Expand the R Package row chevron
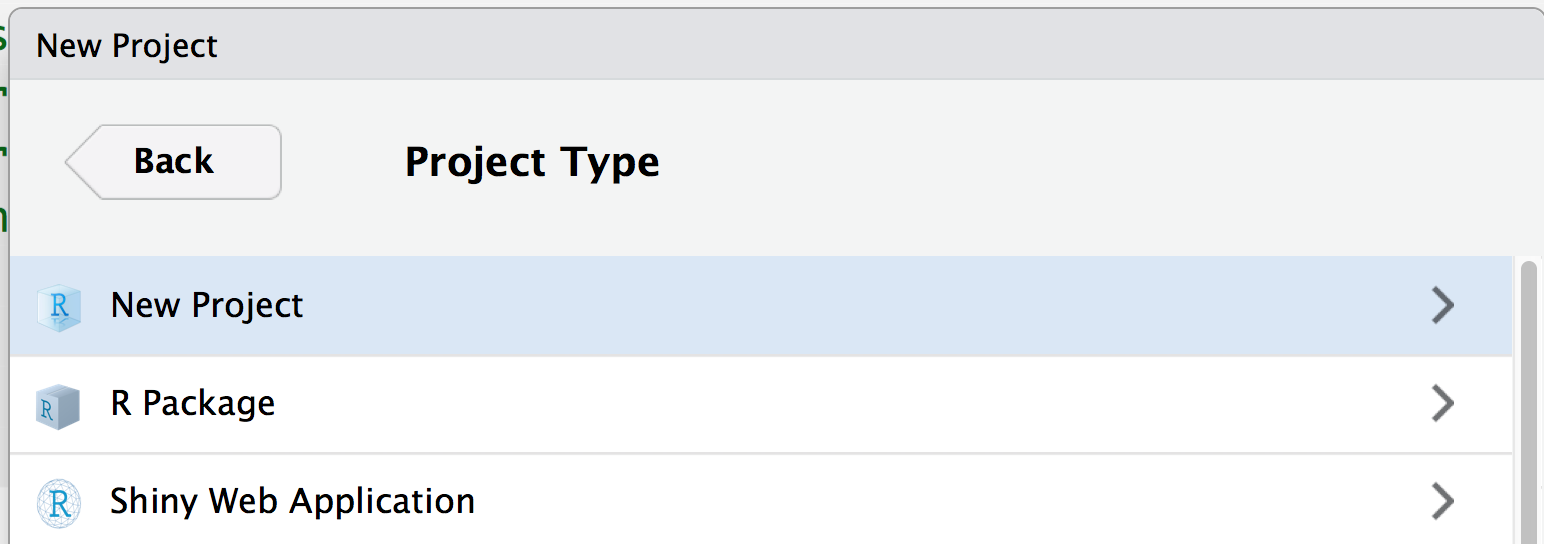 [x=1442, y=404]
